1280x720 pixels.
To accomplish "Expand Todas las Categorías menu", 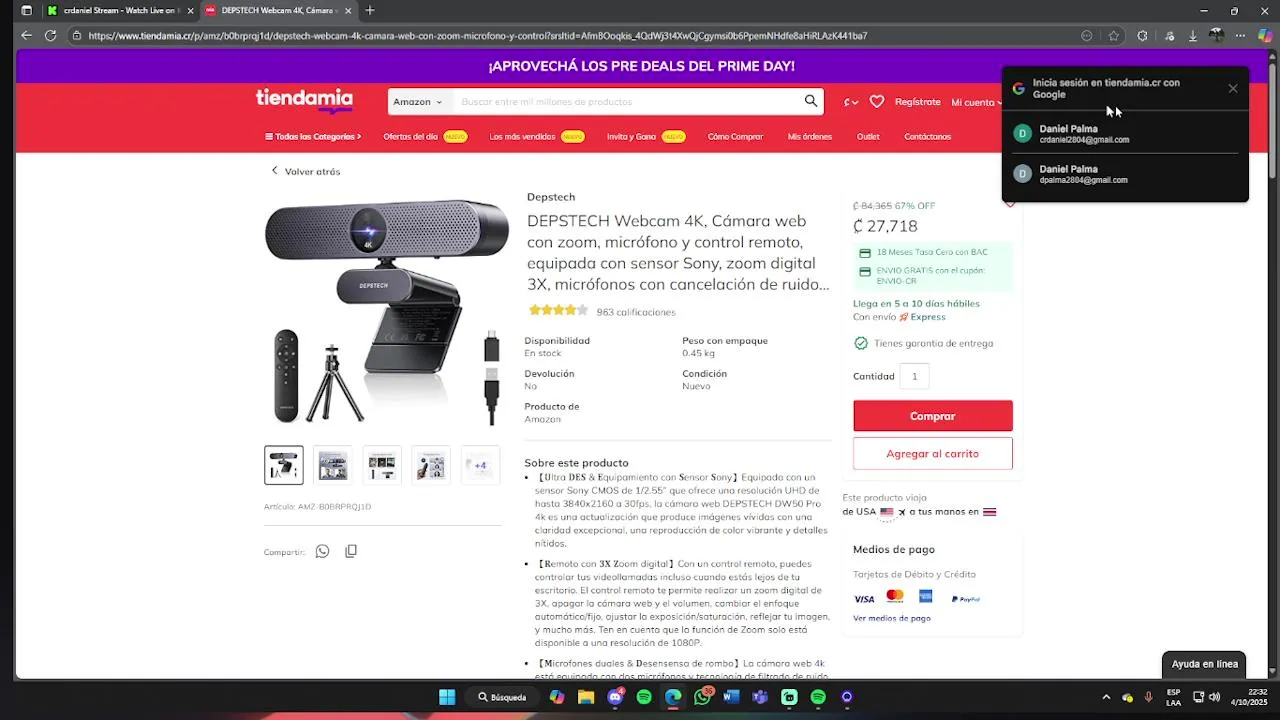I will [313, 136].
